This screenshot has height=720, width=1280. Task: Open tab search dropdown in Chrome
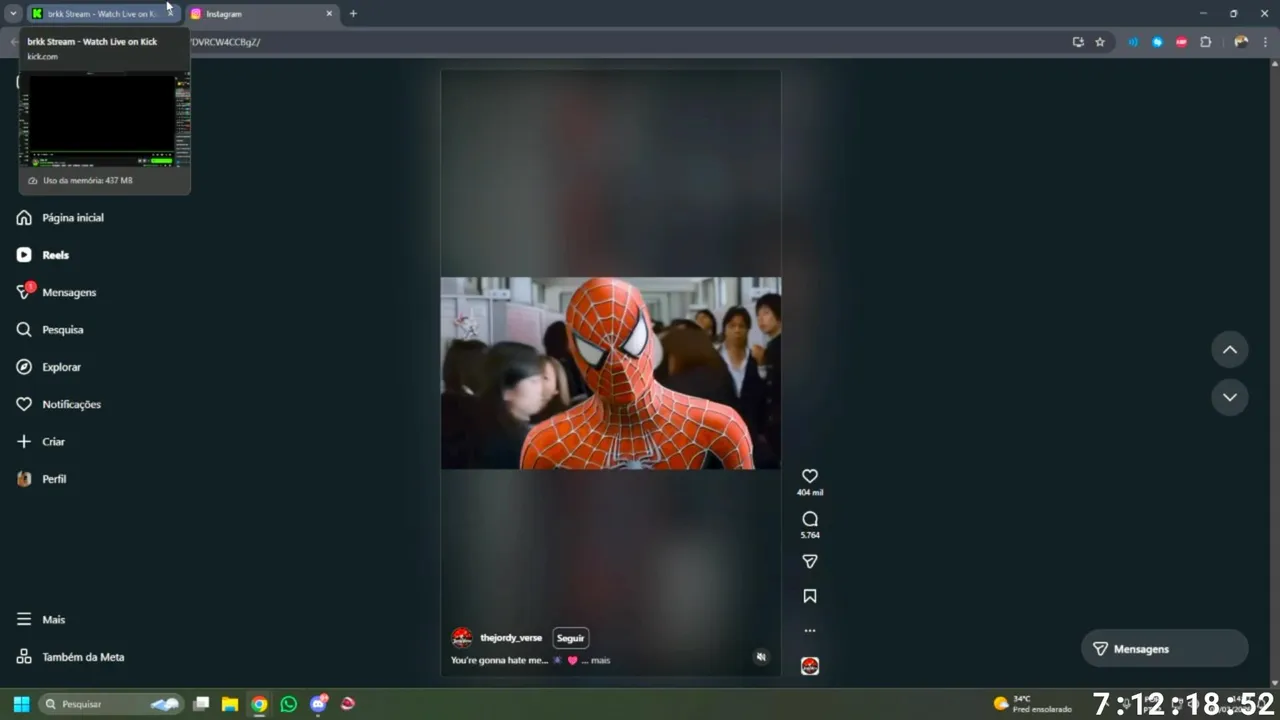pos(13,14)
